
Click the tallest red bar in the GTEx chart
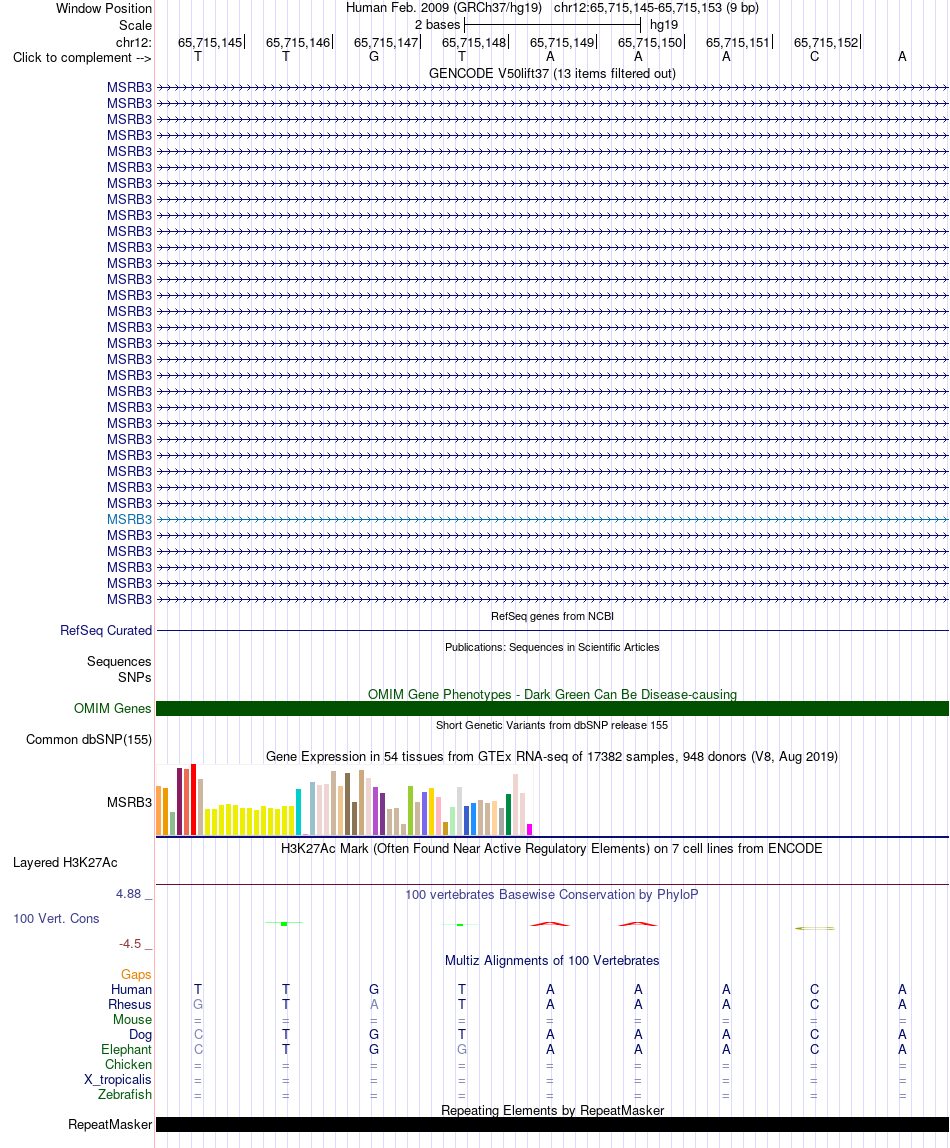pos(194,800)
